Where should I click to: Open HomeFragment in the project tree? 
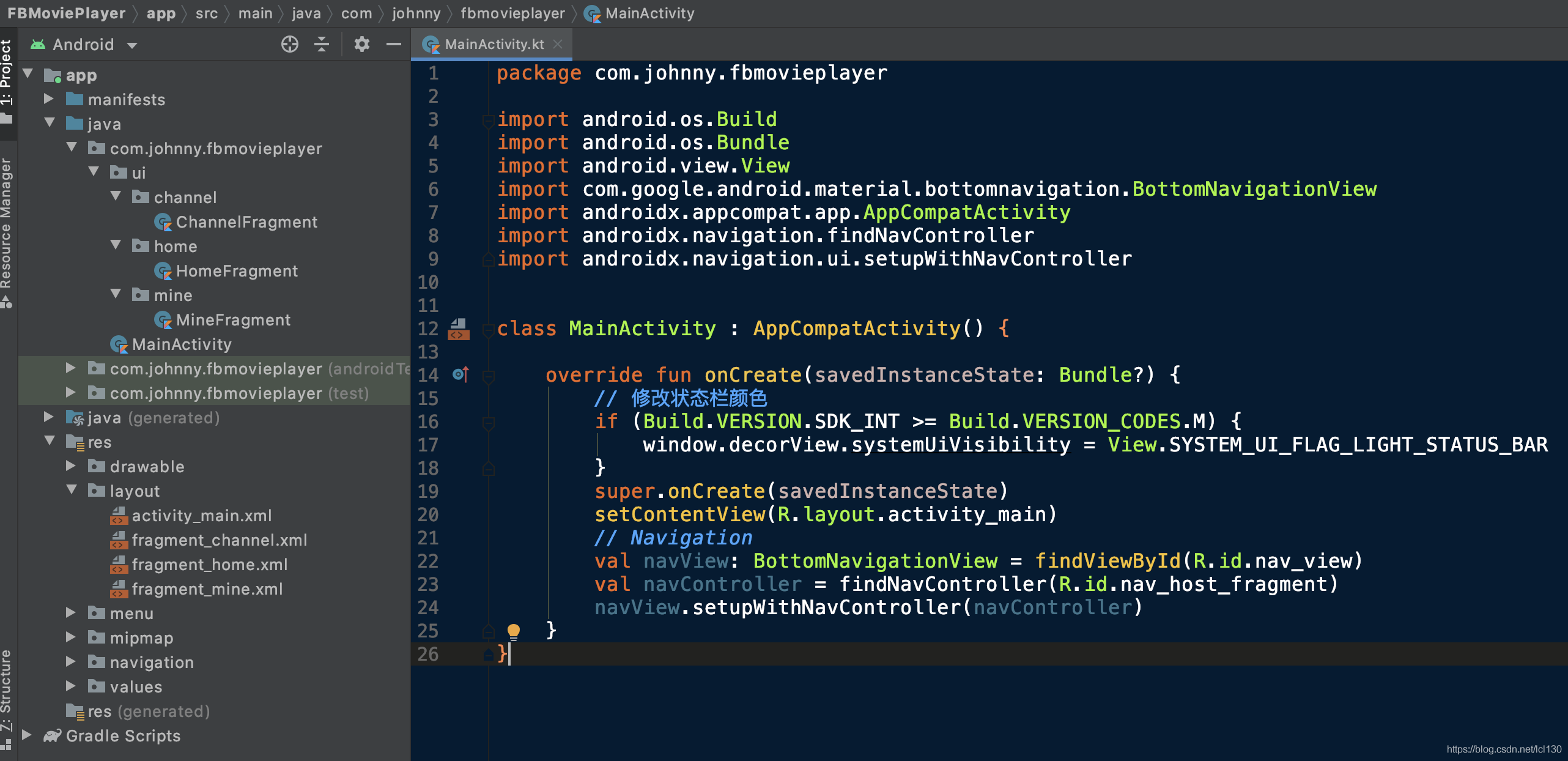[x=237, y=271]
